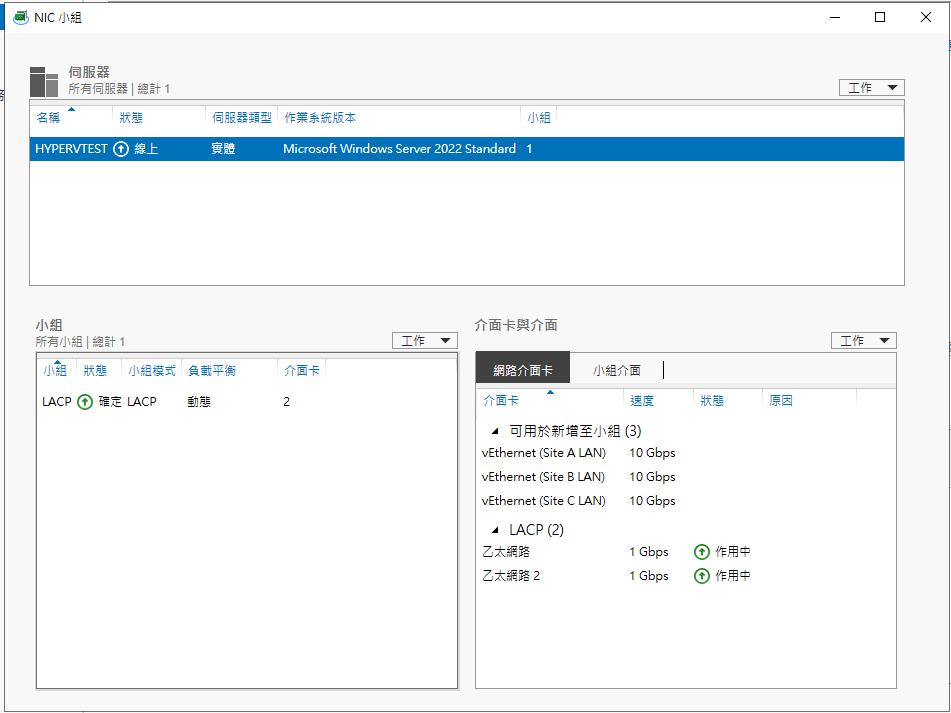Viewport: 951px width, 713px height.
Task: Select the LACP team row
Action: [x=247, y=401]
